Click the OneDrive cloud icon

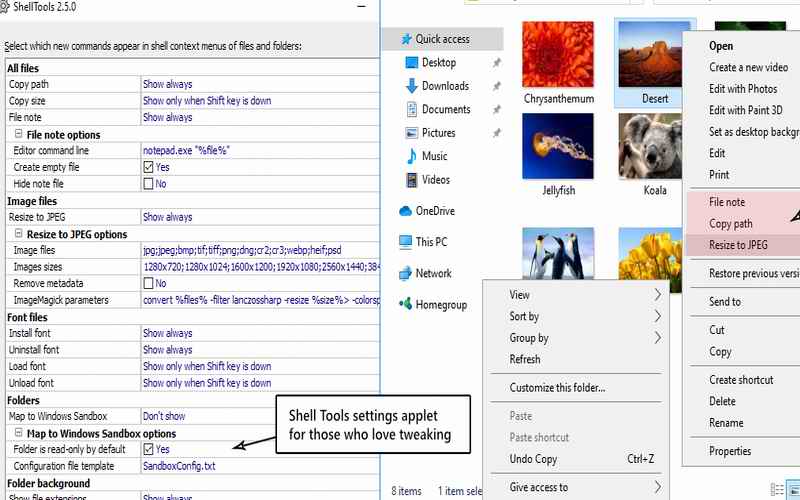pyautogui.click(x=406, y=211)
